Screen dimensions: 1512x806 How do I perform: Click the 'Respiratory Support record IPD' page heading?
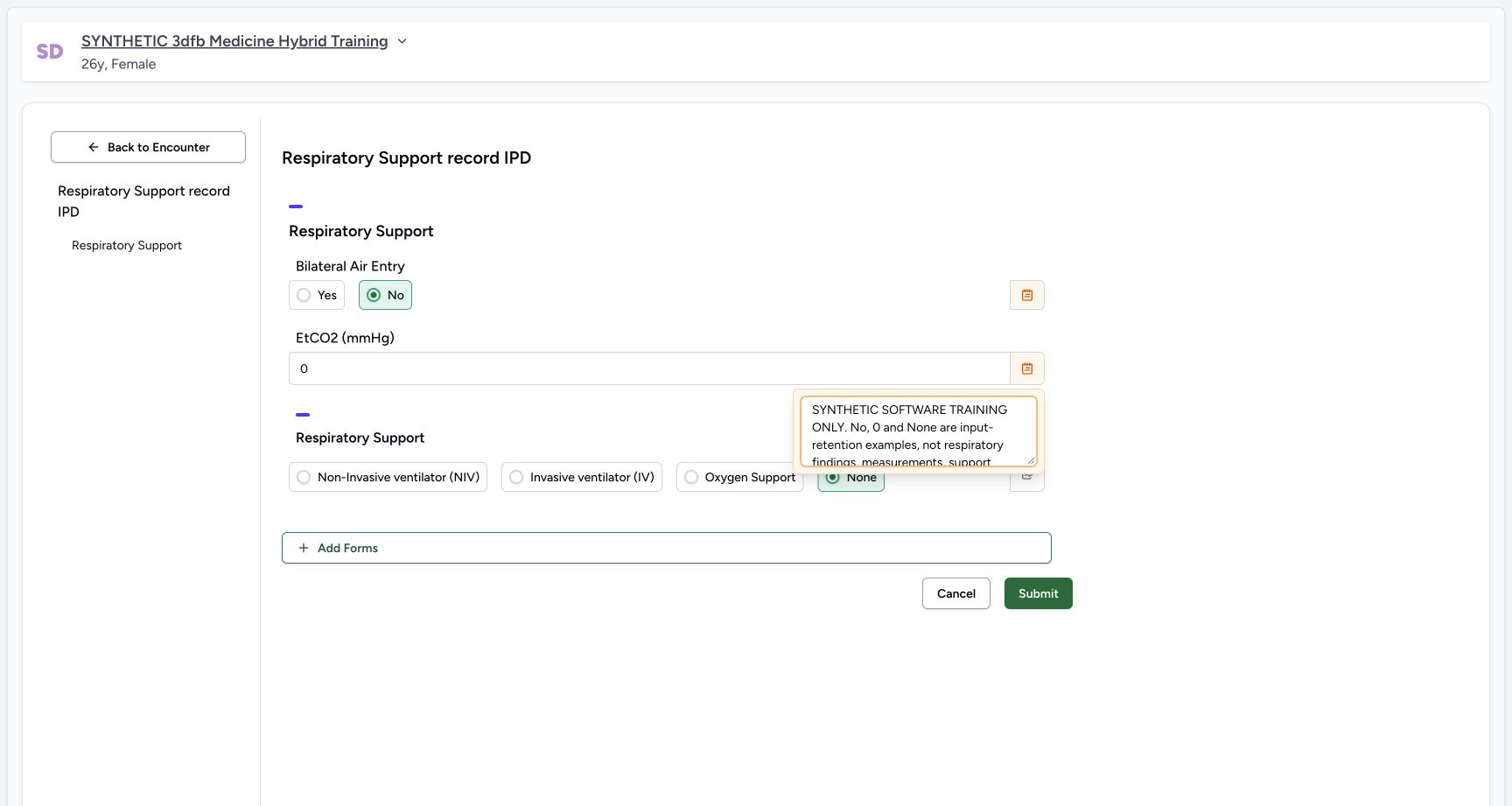(407, 158)
